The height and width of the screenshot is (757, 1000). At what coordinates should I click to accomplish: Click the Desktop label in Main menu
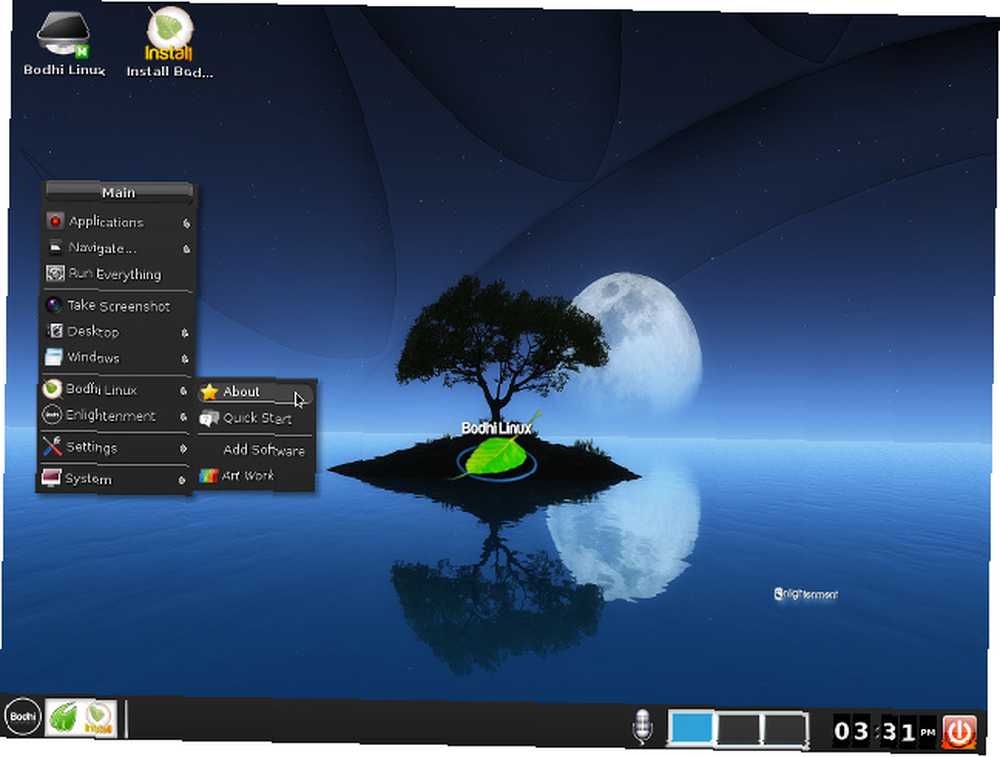(x=93, y=331)
